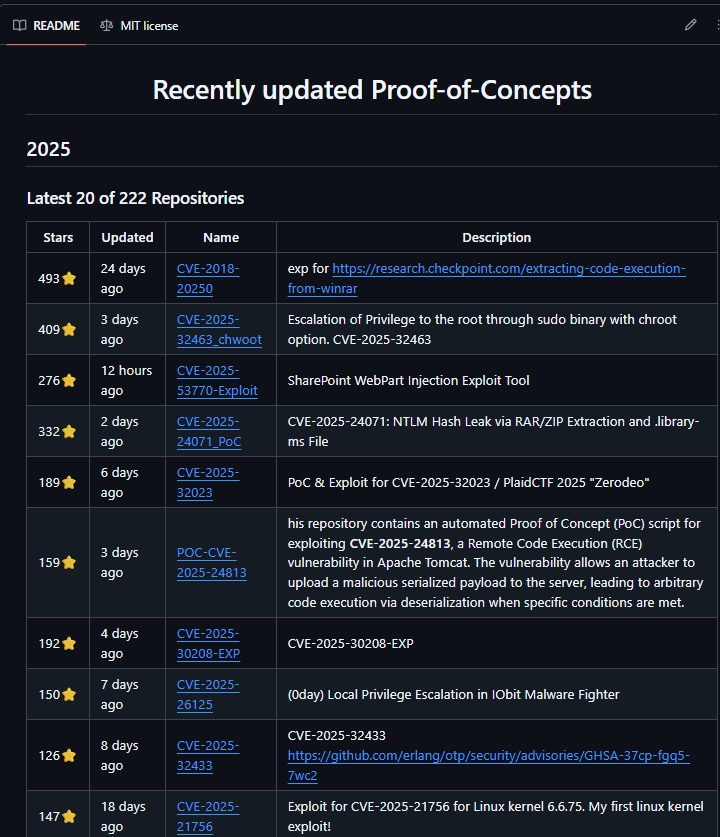Click the star icon next to 409
The image size is (720, 837).
tap(69, 329)
